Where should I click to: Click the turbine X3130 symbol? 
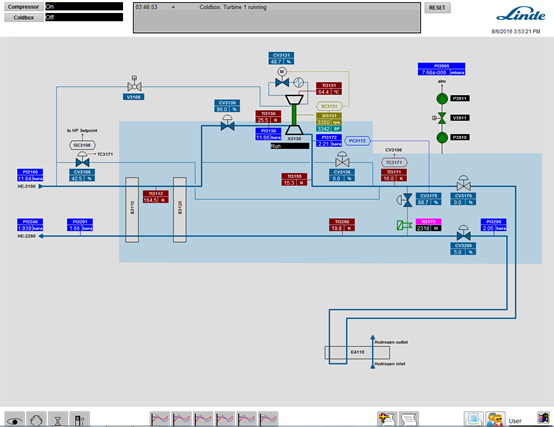coord(294,114)
